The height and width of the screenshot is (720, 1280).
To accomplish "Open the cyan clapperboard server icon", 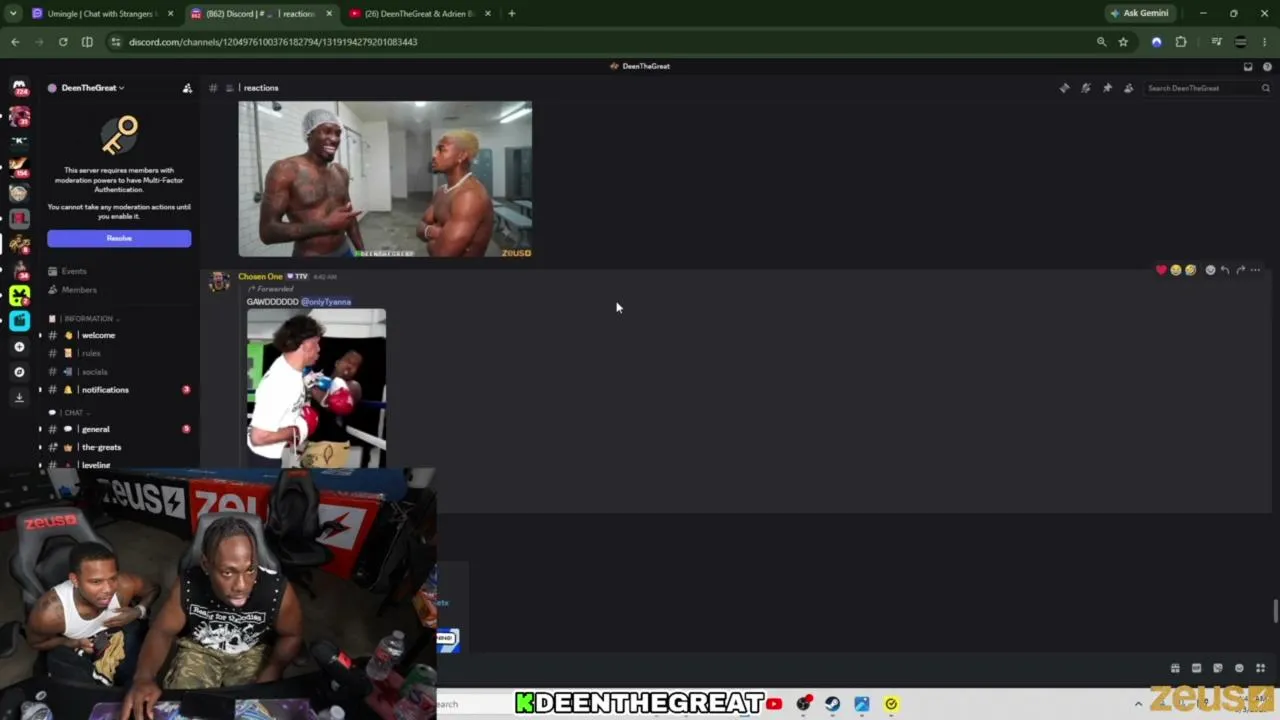I will pyautogui.click(x=19, y=320).
